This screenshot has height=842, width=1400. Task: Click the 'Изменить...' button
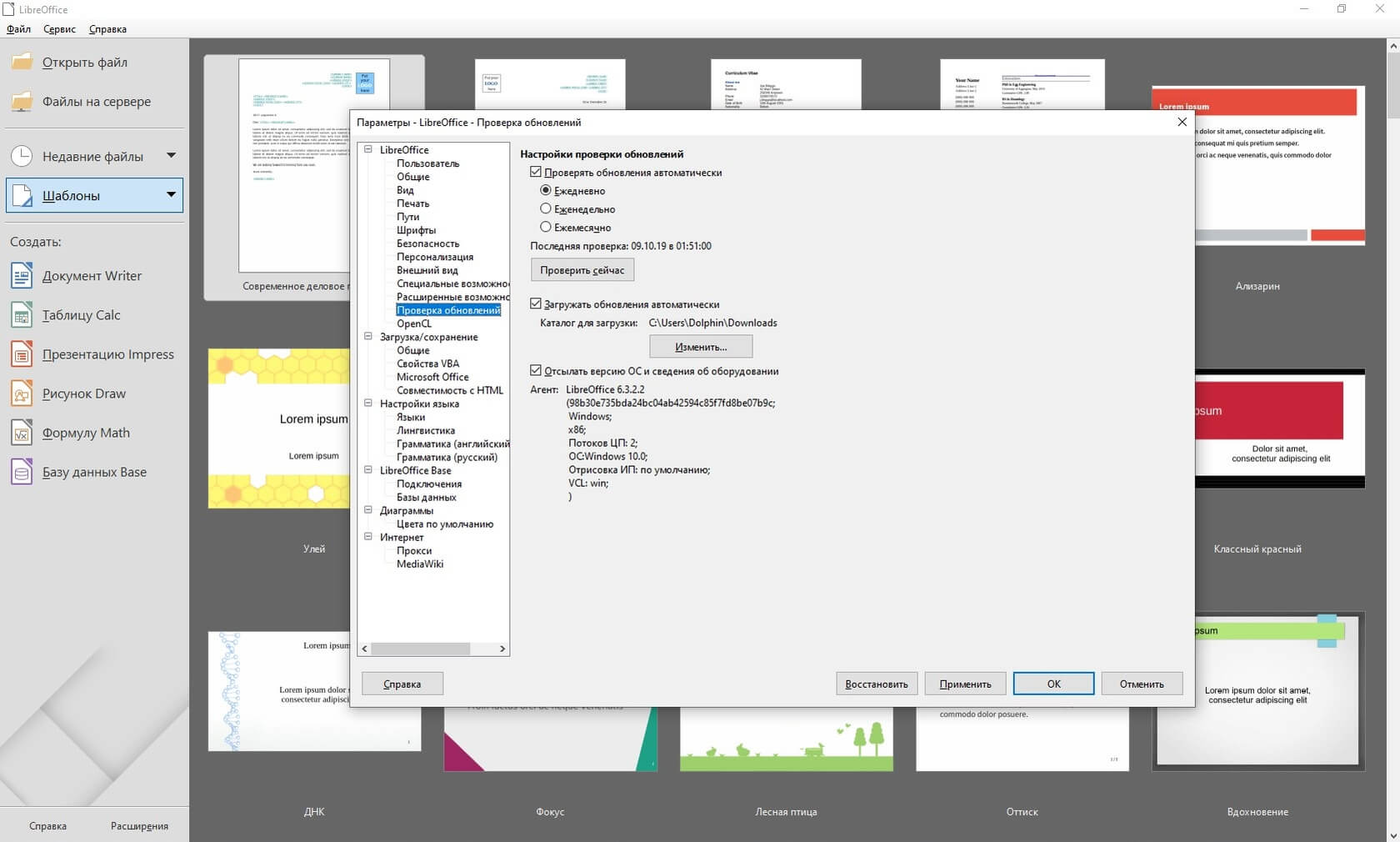click(701, 347)
